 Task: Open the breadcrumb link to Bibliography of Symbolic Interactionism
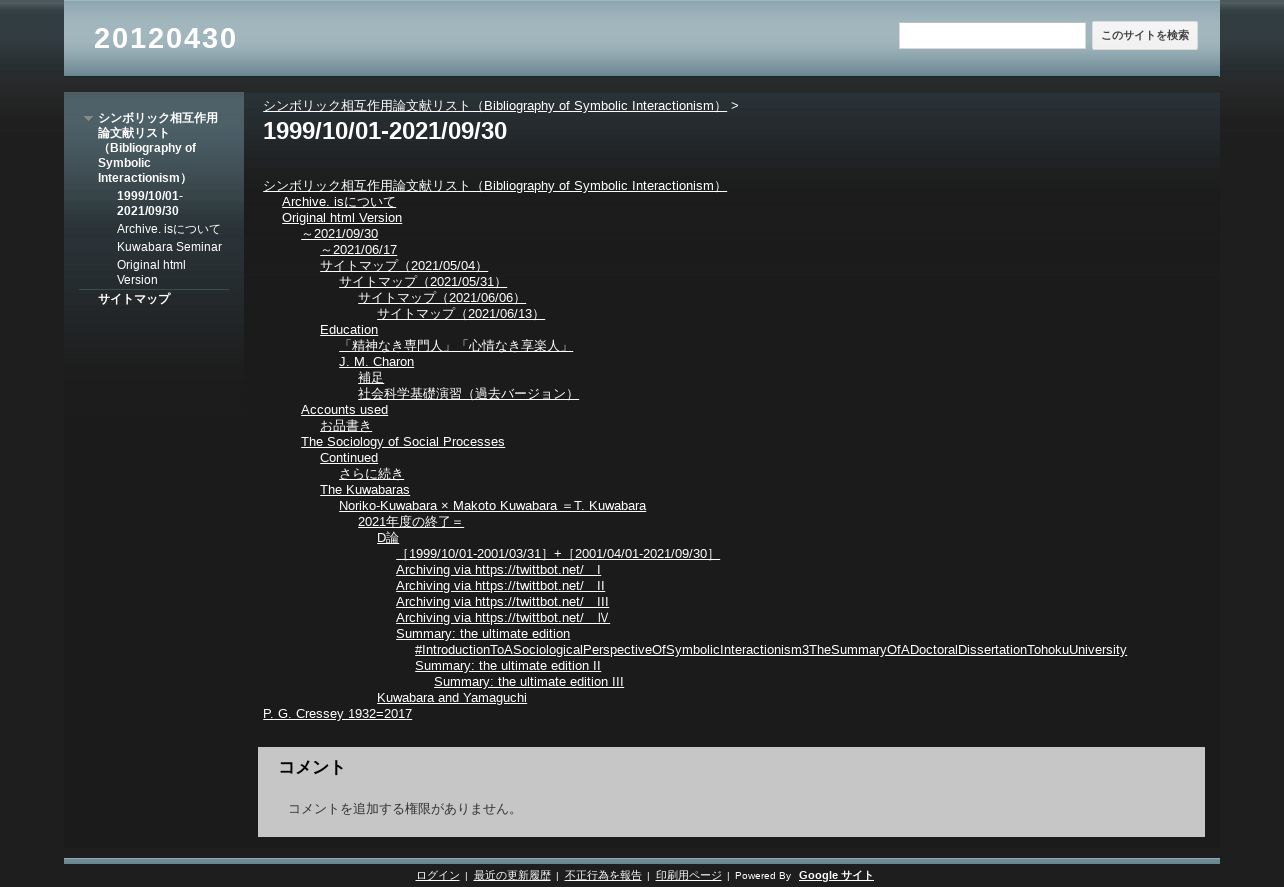coord(495,106)
